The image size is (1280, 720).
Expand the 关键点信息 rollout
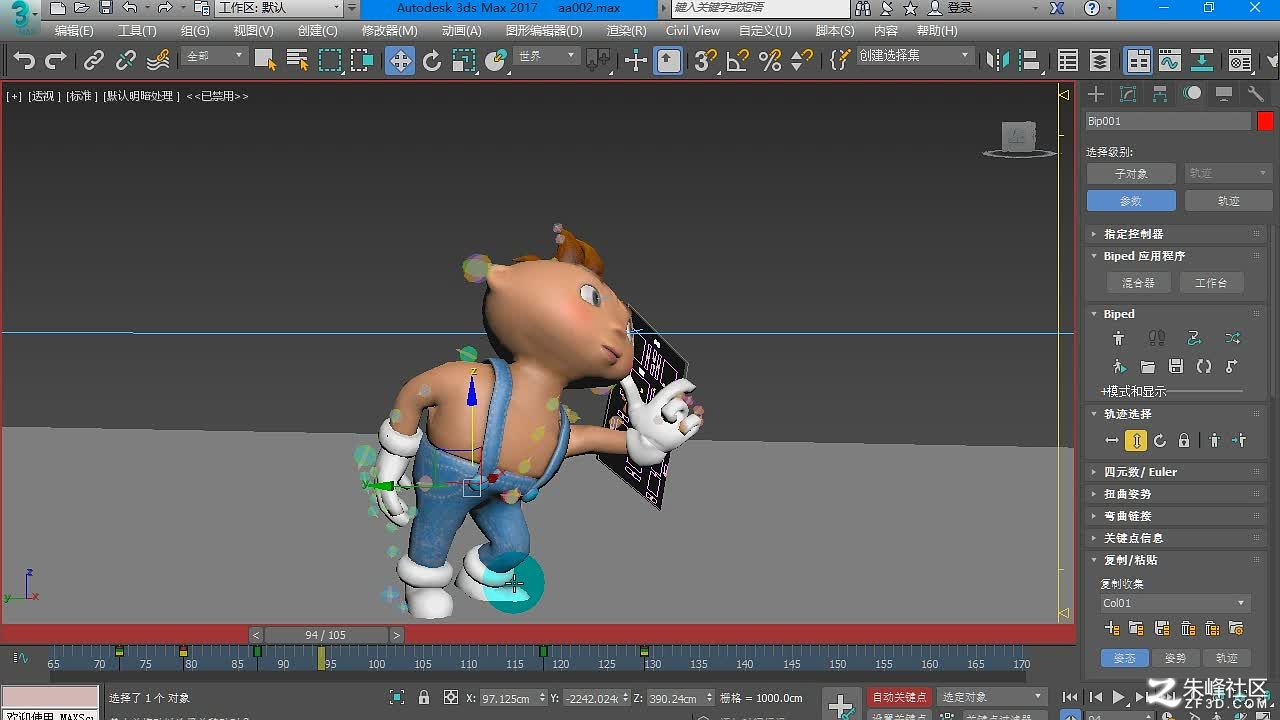1175,538
